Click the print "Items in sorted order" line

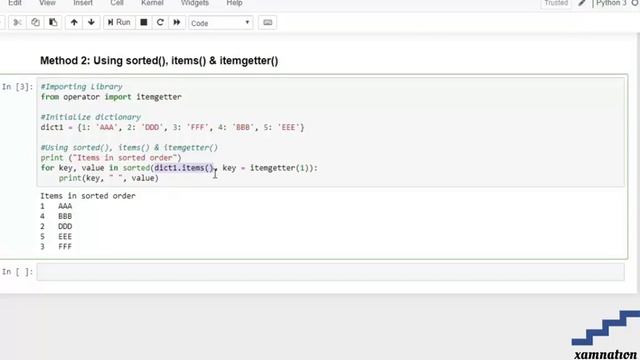[111, 158]
